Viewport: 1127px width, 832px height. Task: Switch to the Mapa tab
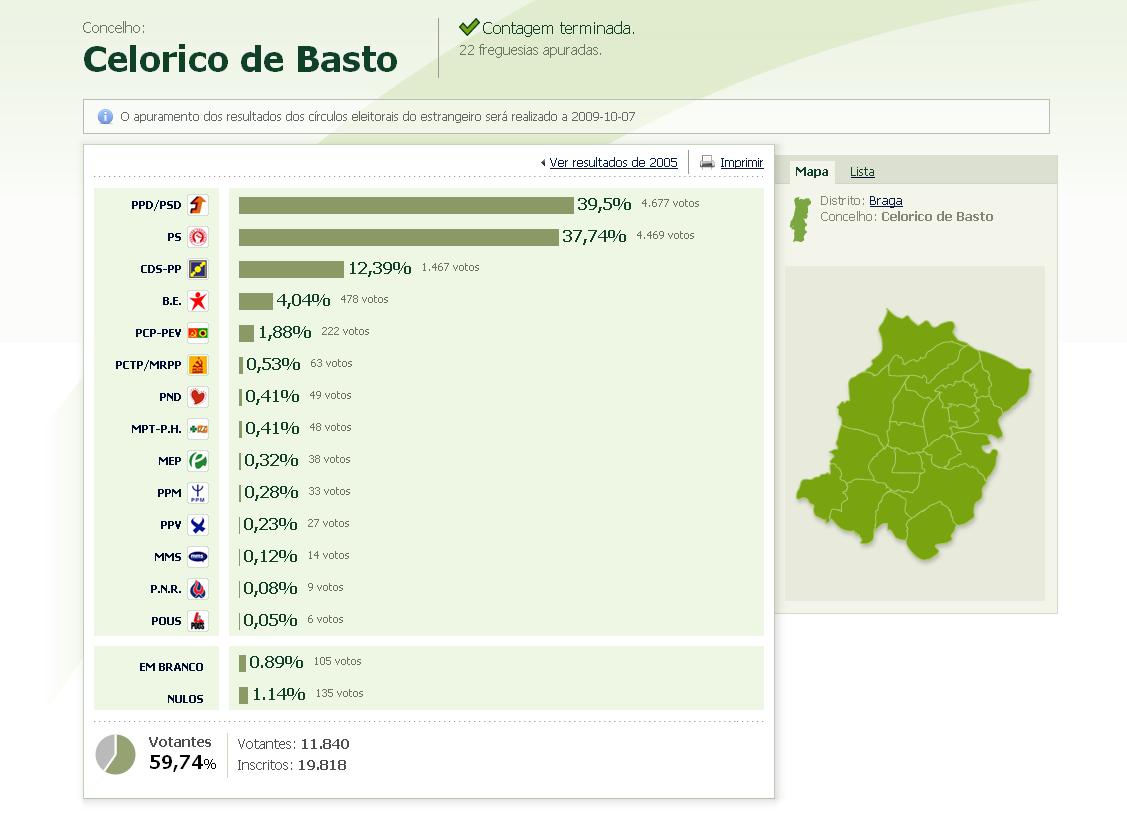[811, 171]
